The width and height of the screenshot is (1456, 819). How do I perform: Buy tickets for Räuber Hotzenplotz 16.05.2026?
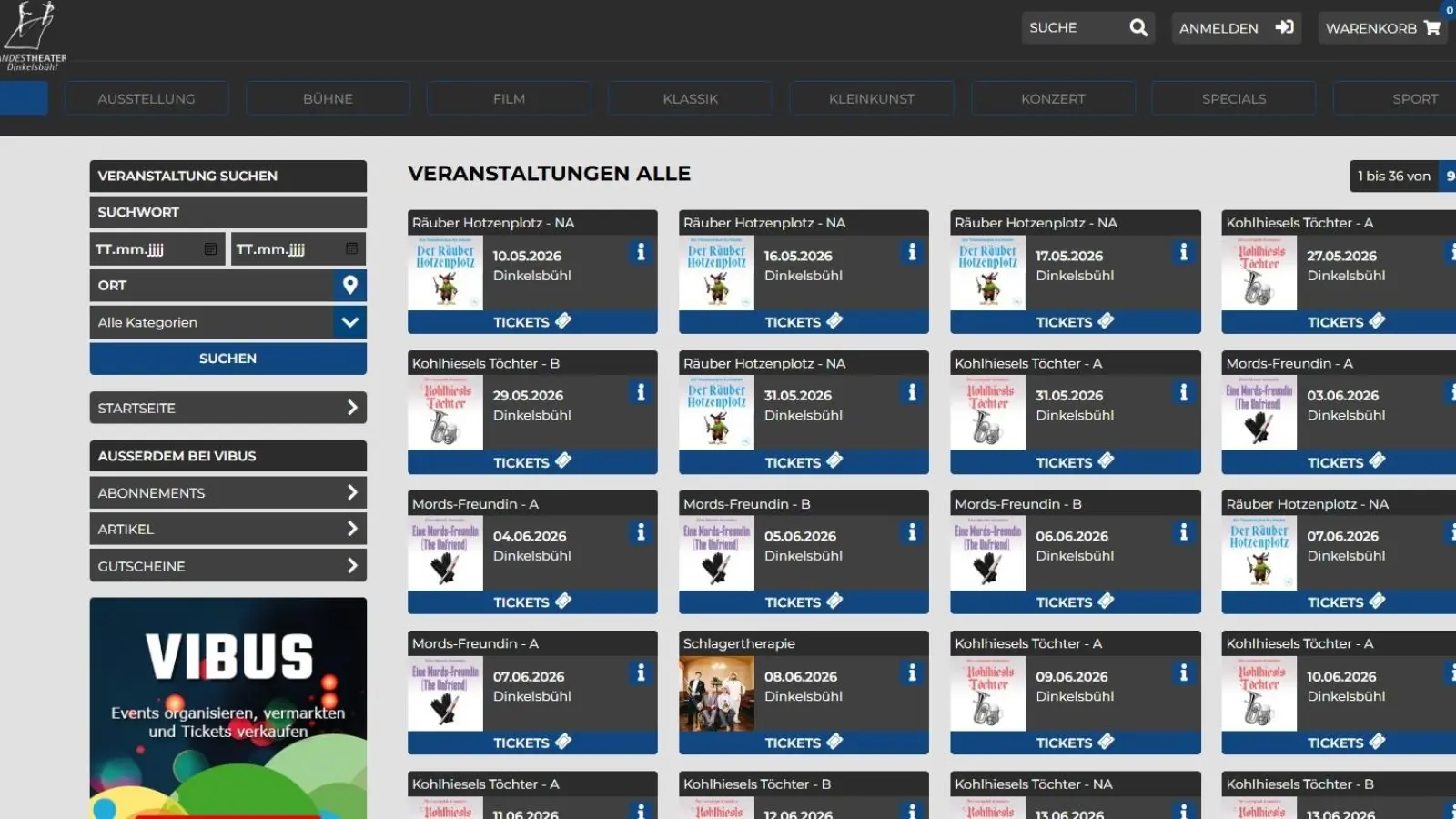[804, 322]
